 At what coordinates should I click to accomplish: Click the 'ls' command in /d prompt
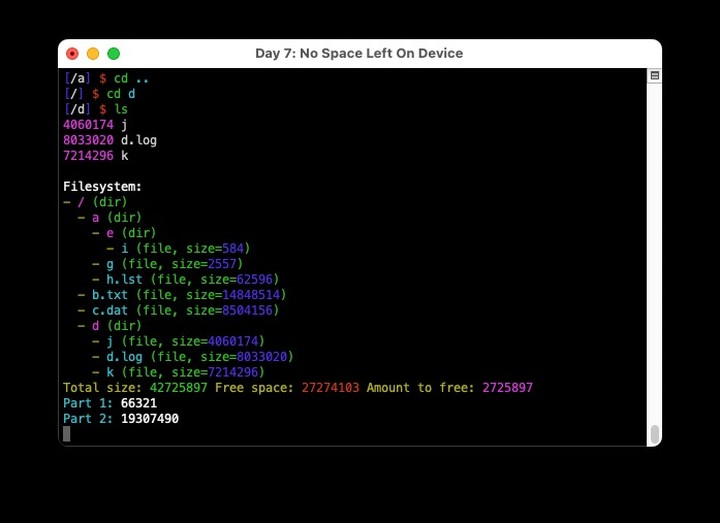pyautogui.click(x=121, y=109)
